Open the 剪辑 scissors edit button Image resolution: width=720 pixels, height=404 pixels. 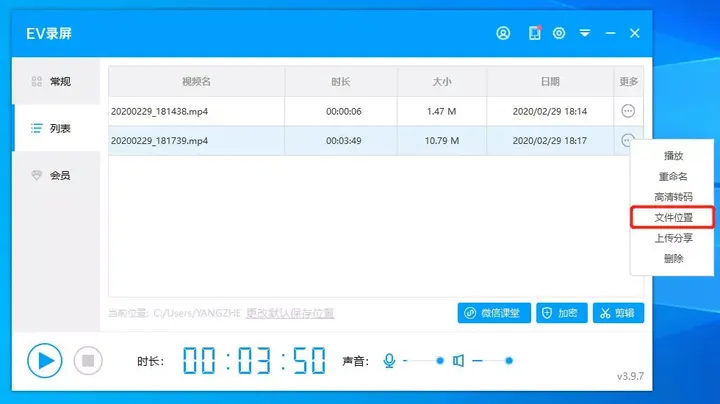tap(618, 313)
